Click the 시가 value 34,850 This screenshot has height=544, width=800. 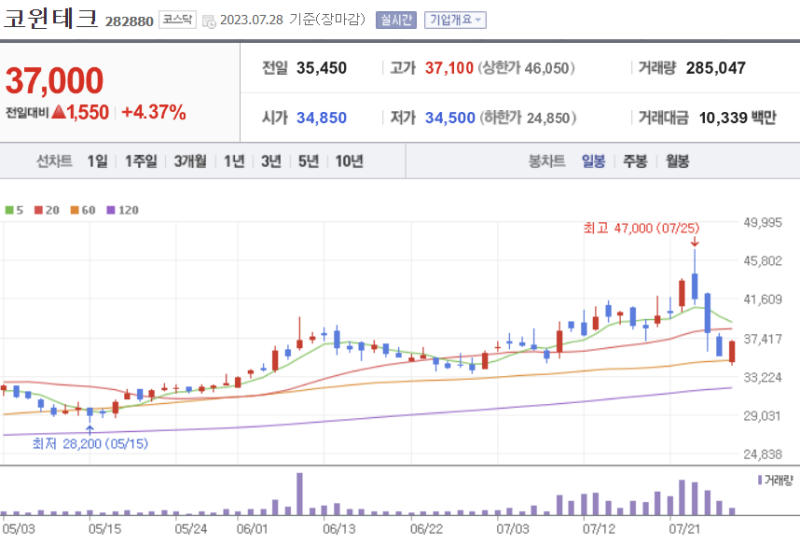[321, 118]
